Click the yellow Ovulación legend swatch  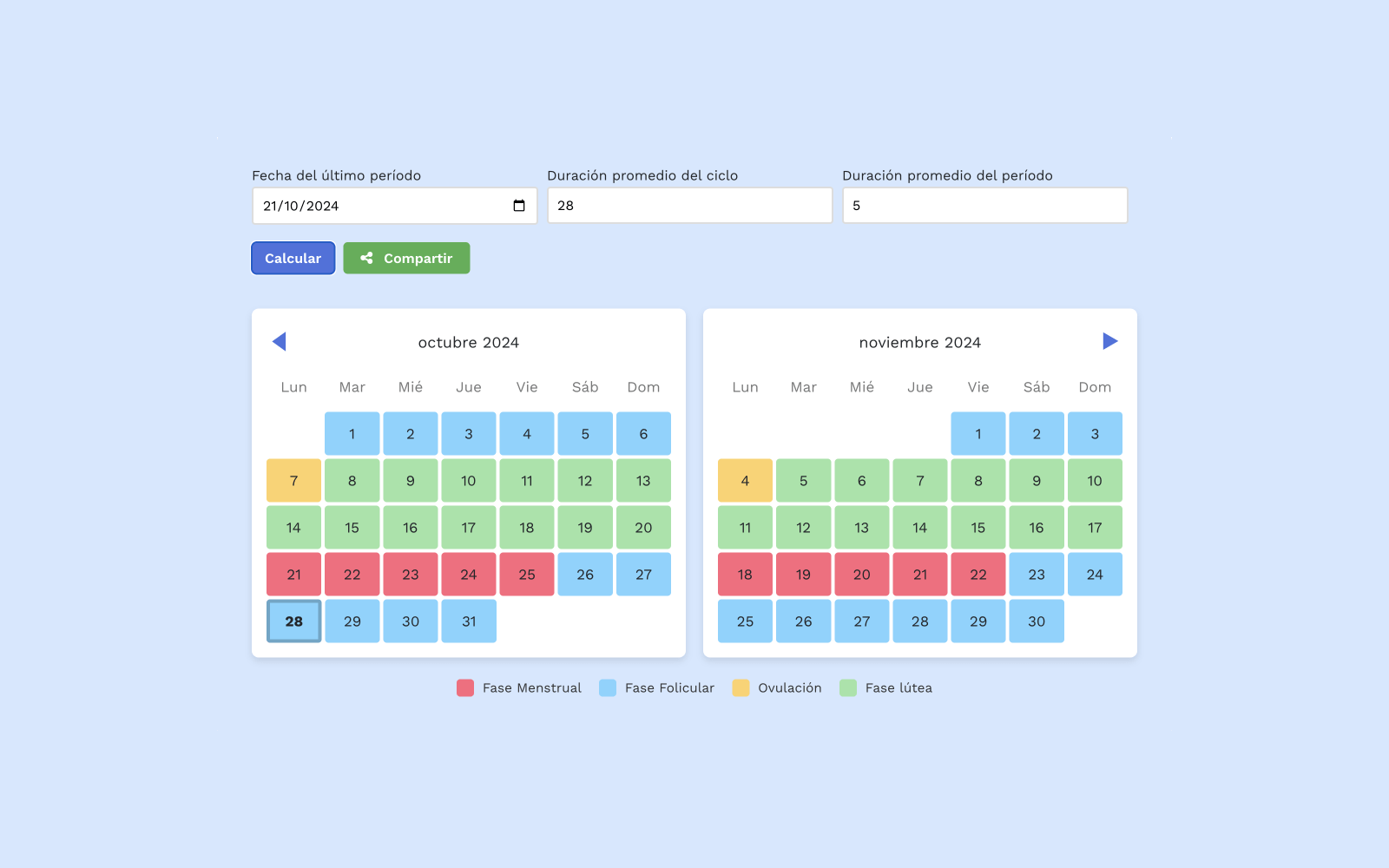pos(741,688)
